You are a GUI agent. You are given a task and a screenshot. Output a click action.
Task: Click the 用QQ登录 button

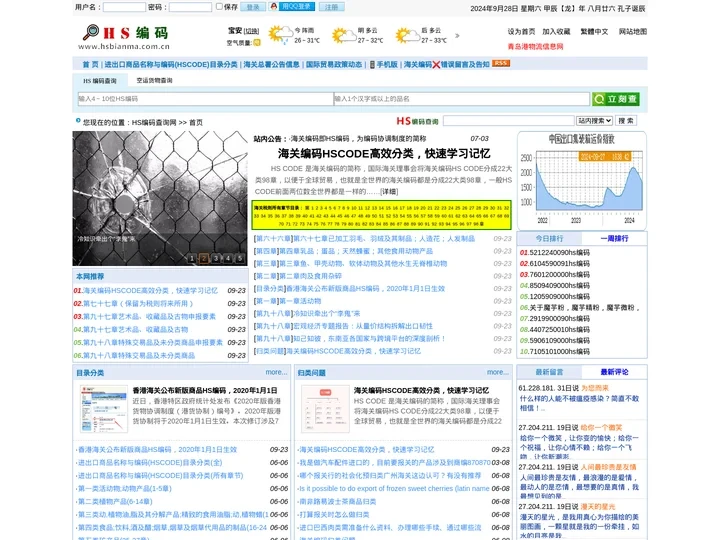(x=296, y=6)
